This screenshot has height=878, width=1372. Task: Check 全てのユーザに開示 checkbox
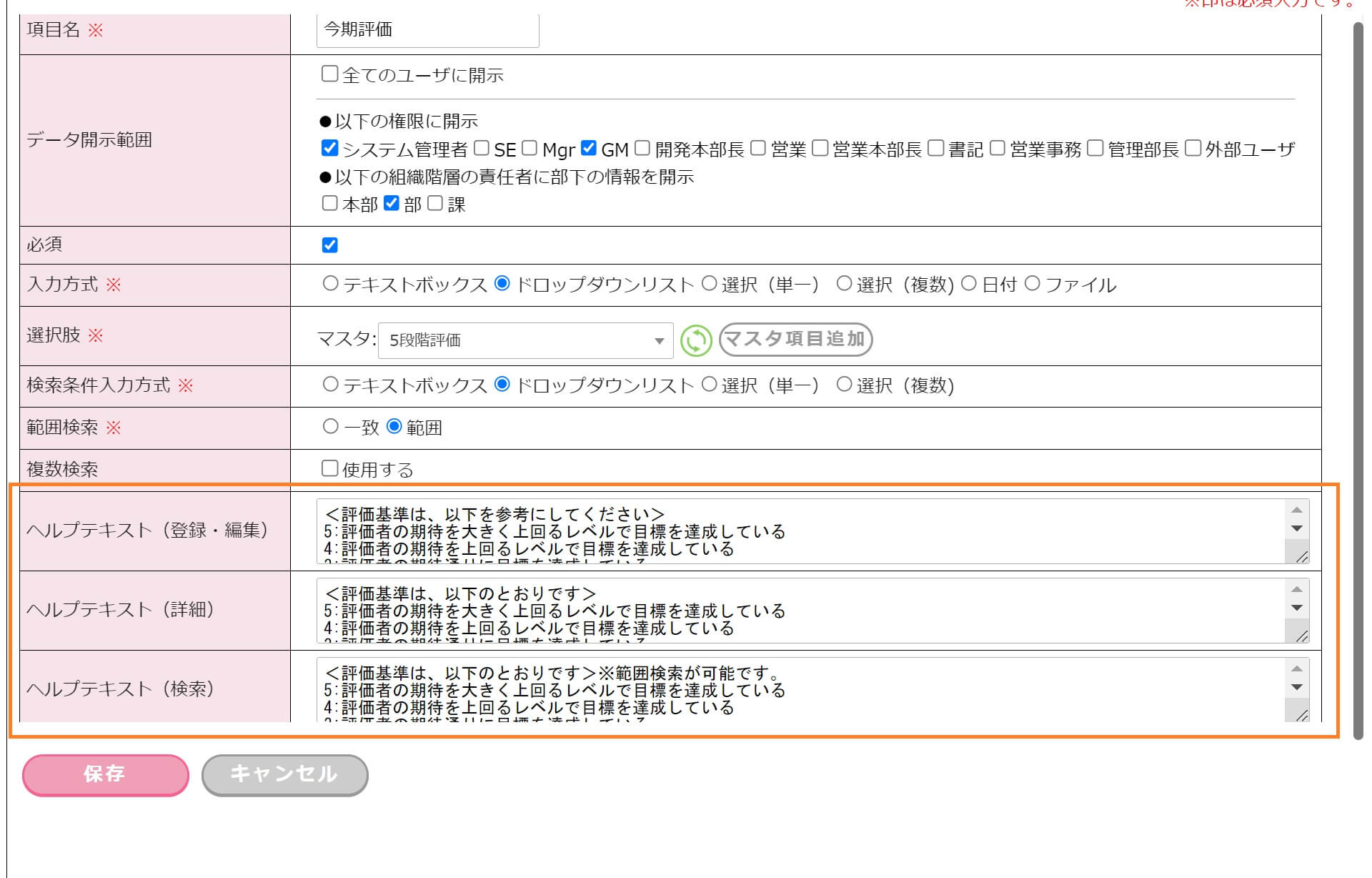[329, 74]
